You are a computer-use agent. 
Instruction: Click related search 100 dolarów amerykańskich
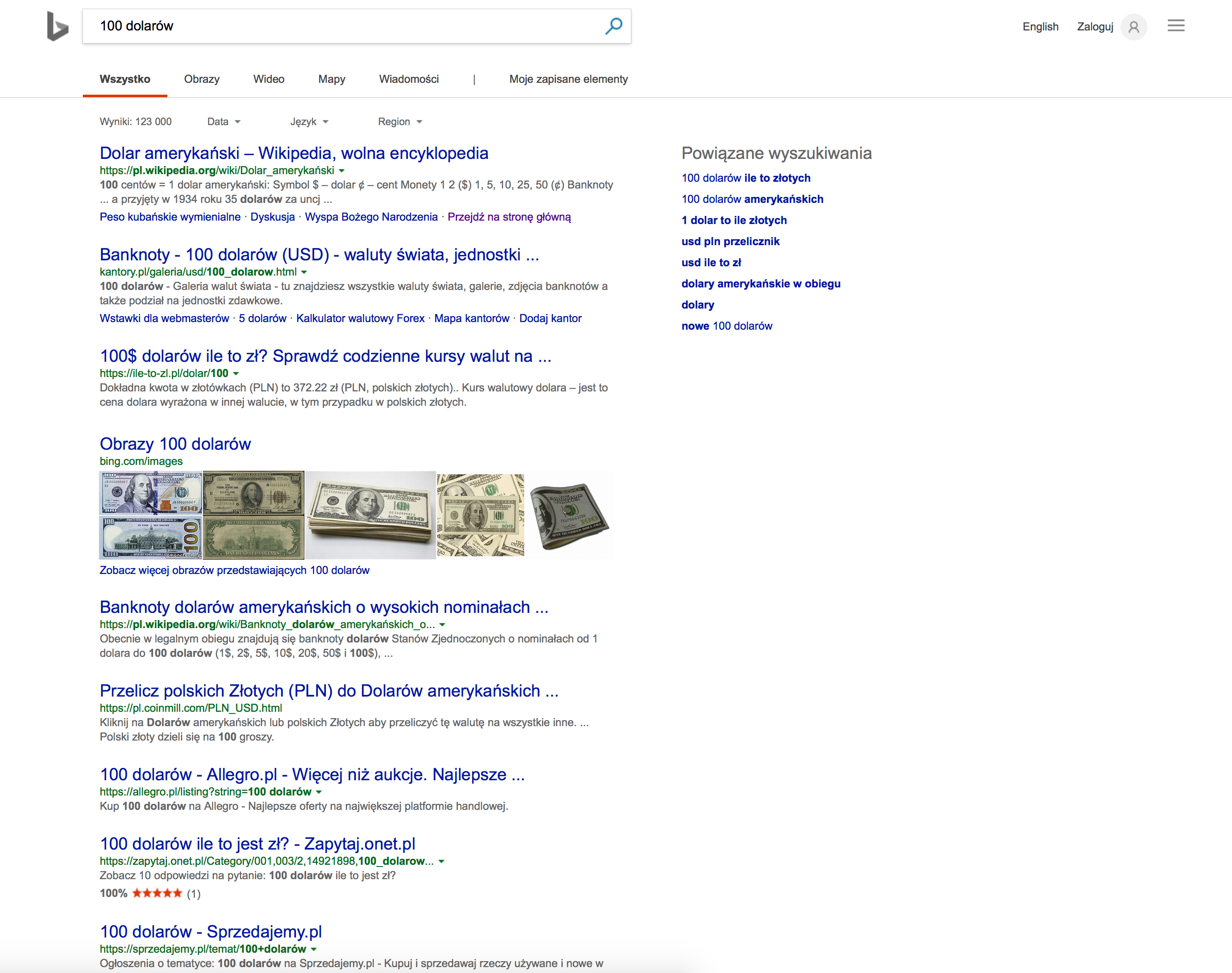click(x=752, y=199)
